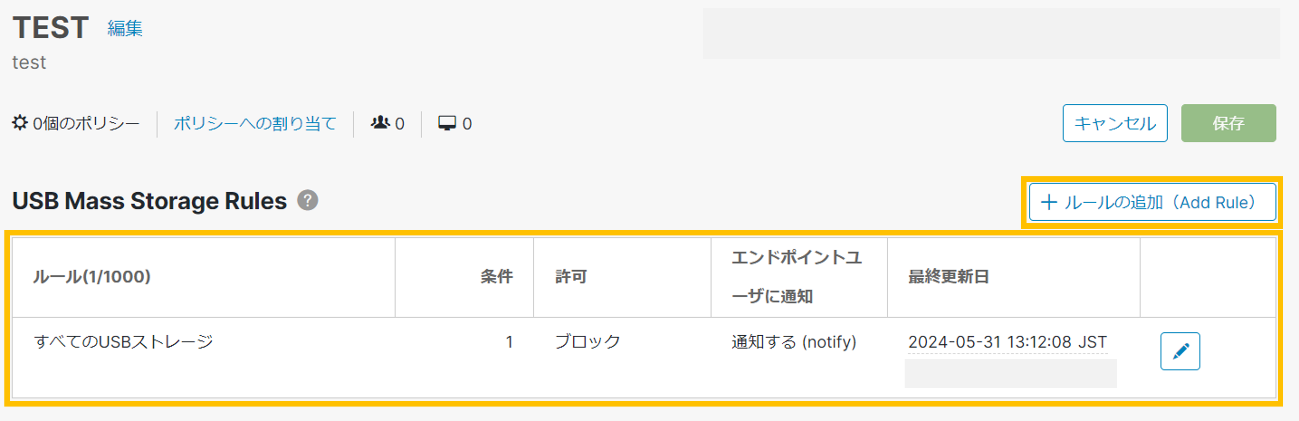The width and height of the screenshot is (1299, 421).
Task: Click the gear icon next to 0個のポリシー
Action: (20, 123)
